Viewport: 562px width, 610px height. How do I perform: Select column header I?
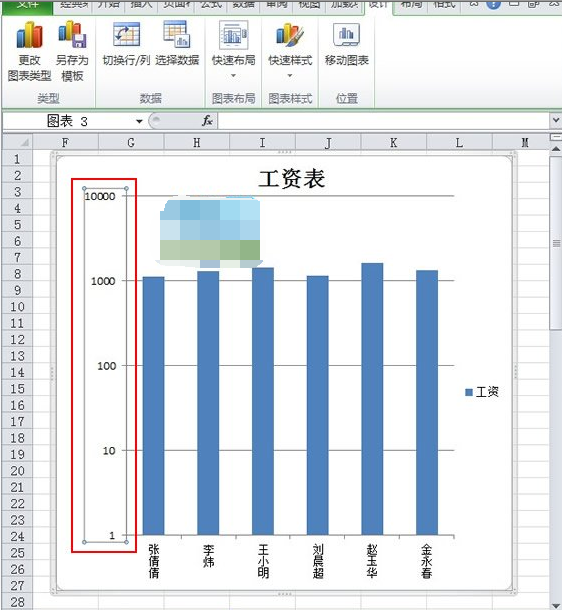263,143
